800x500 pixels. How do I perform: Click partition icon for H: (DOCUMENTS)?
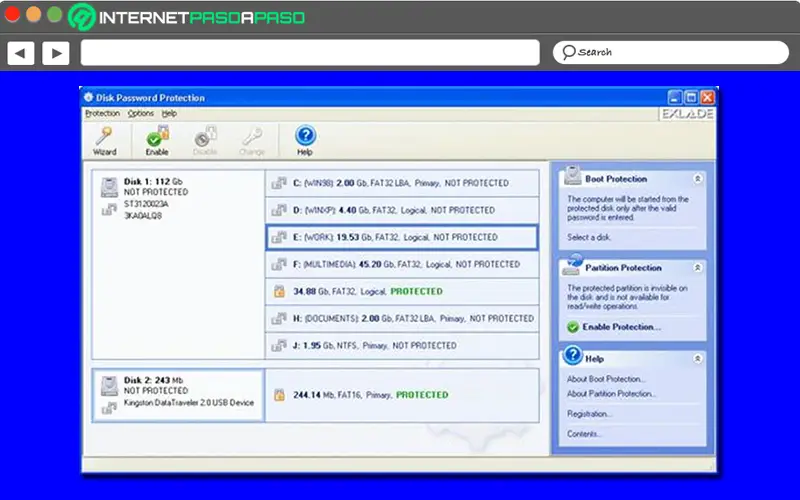(x=279, y=318)
